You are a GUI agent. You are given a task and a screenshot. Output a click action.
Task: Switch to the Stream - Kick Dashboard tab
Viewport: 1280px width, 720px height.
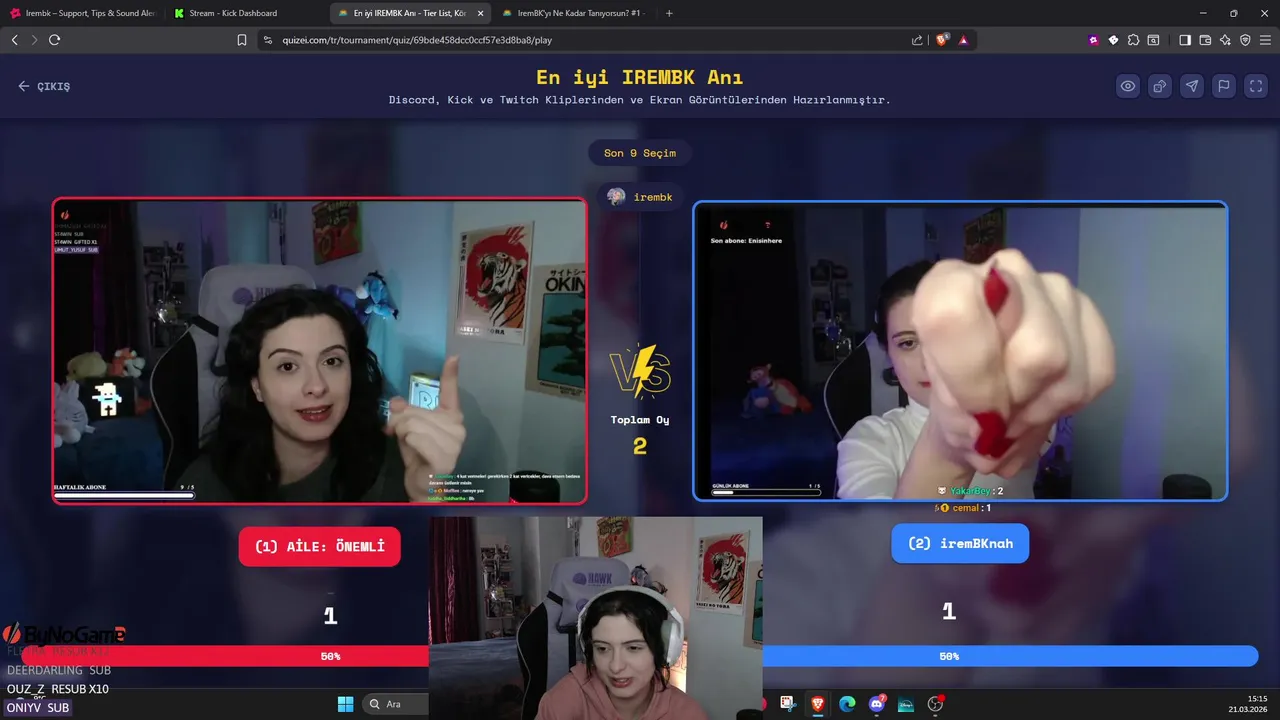[245, 13]
